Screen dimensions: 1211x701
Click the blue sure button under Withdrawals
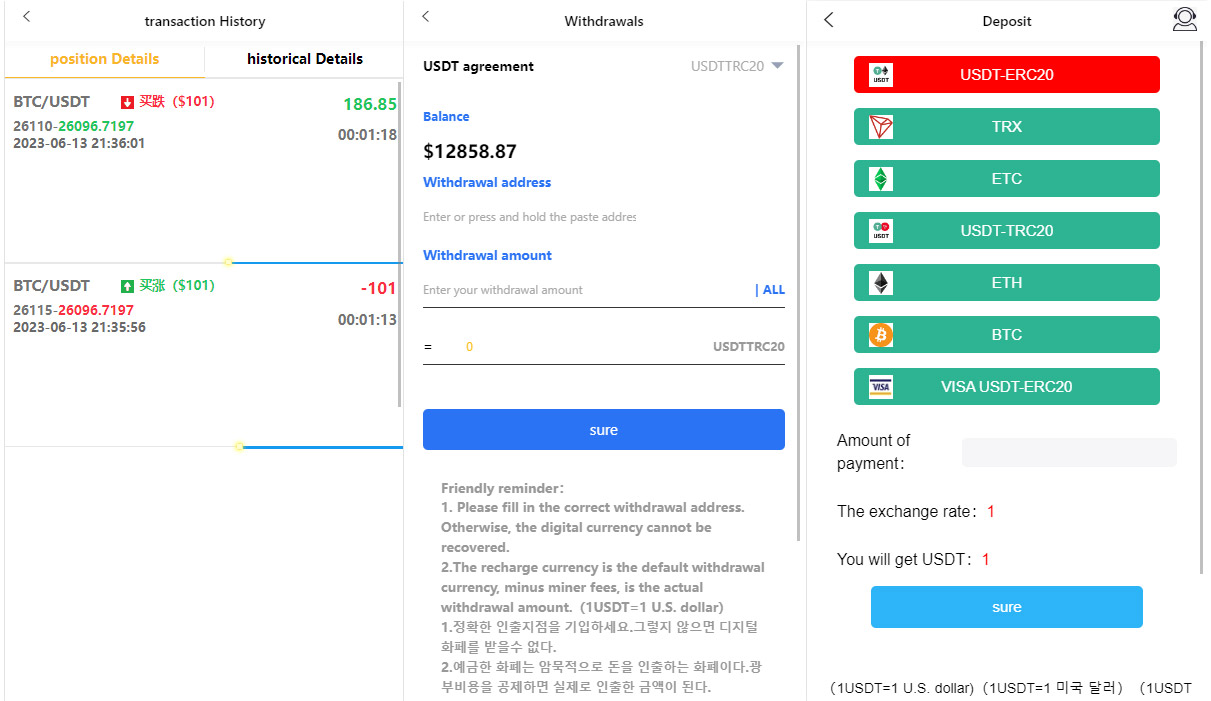(603, 430)
